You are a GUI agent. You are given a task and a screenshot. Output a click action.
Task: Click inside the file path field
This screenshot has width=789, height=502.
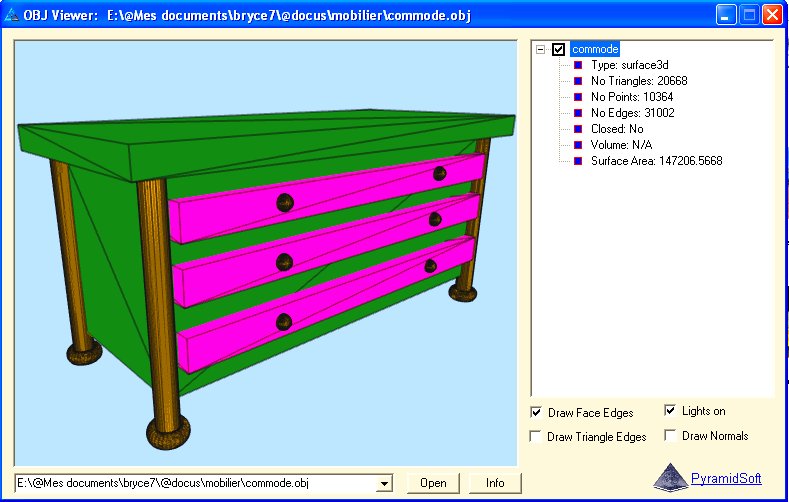(x=196, y=483)
